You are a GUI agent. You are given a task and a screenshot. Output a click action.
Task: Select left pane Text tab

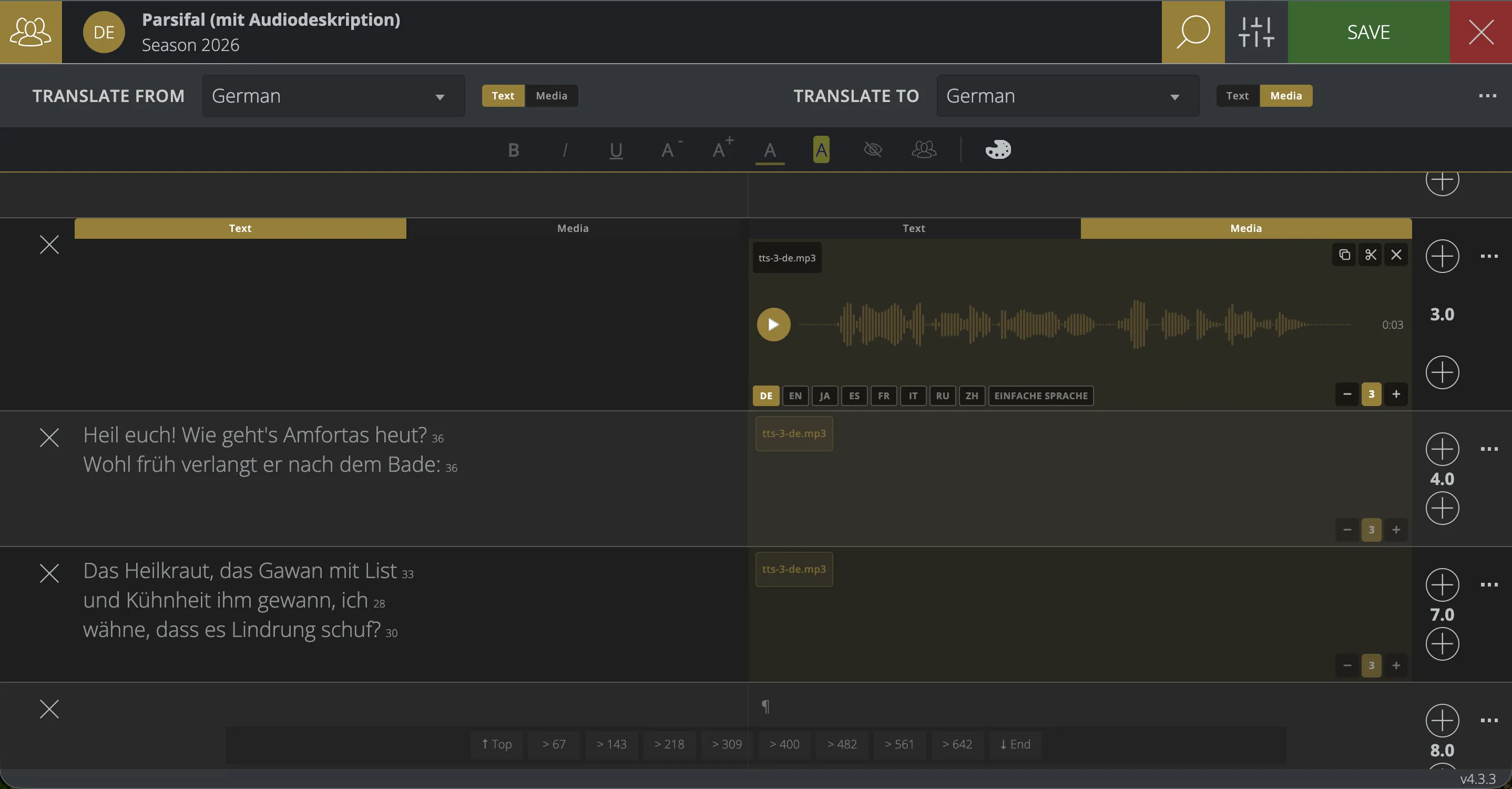[240, 228]
